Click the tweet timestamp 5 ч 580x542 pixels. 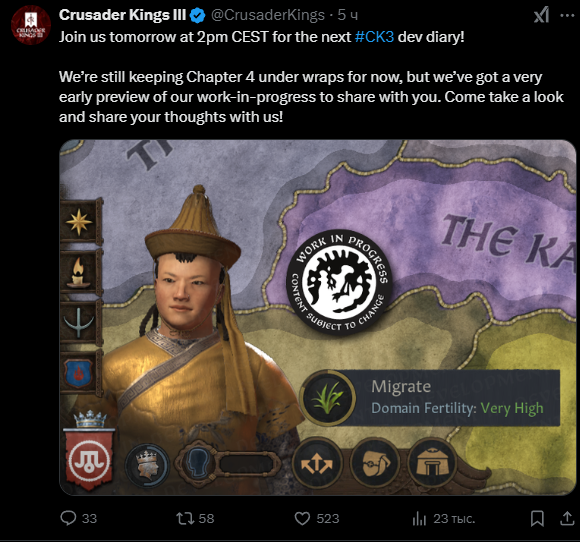(347, 15)
